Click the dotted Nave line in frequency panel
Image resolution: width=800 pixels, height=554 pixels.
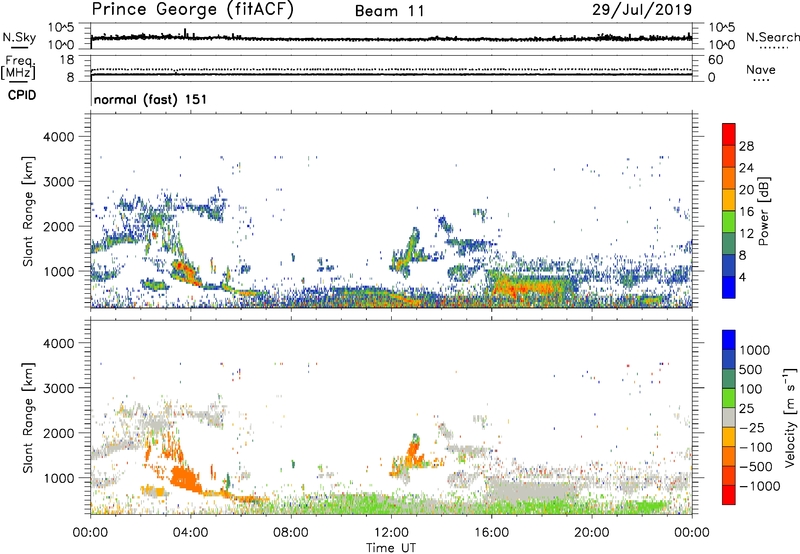[391, 69]
